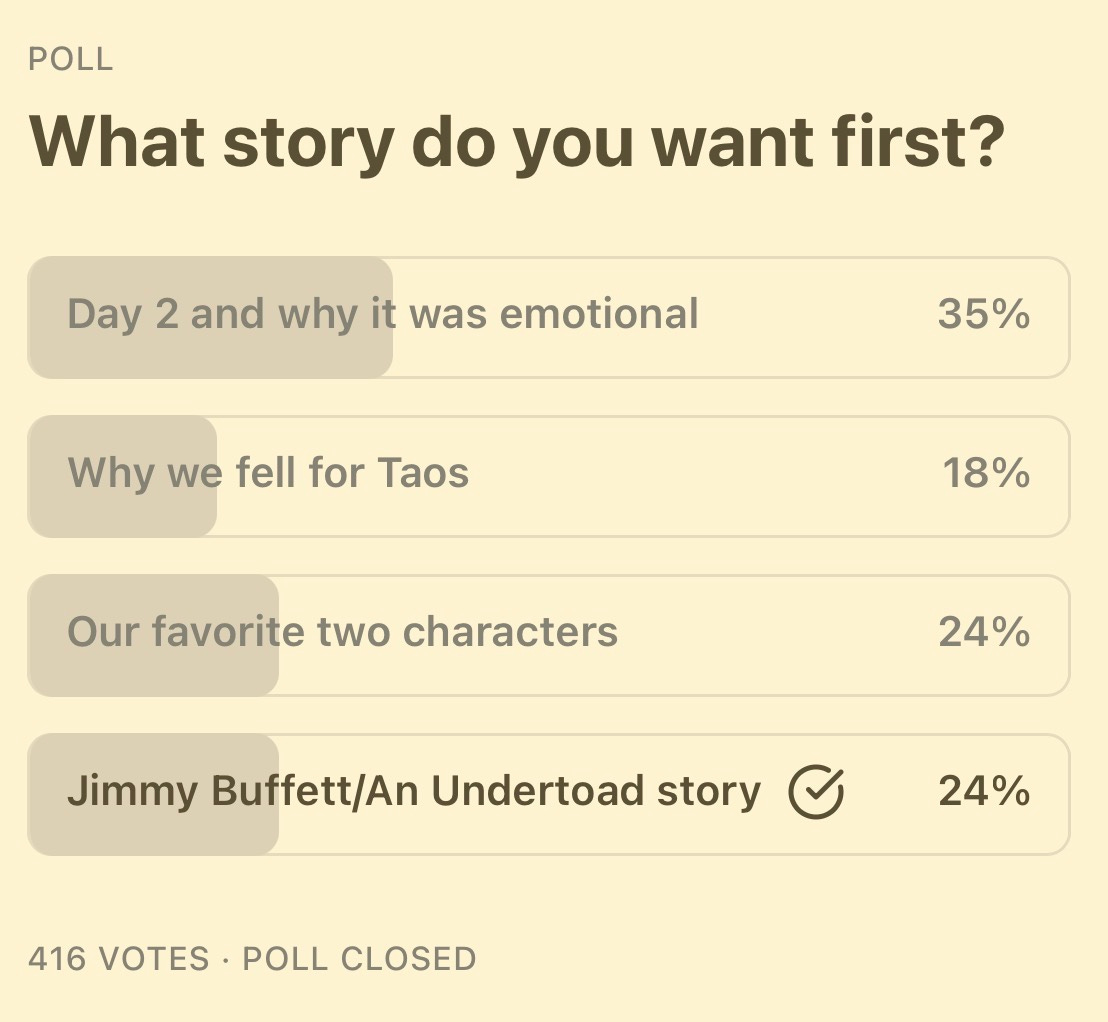Select 'Why we fell for Taos' option

pyautogui.click(x=548, y=476)
